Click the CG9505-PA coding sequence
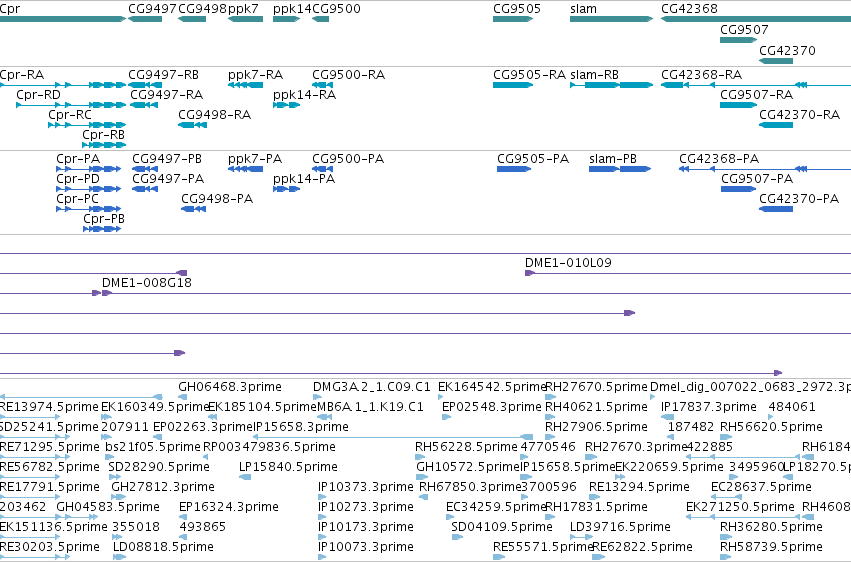 click(x=514, y=169)
